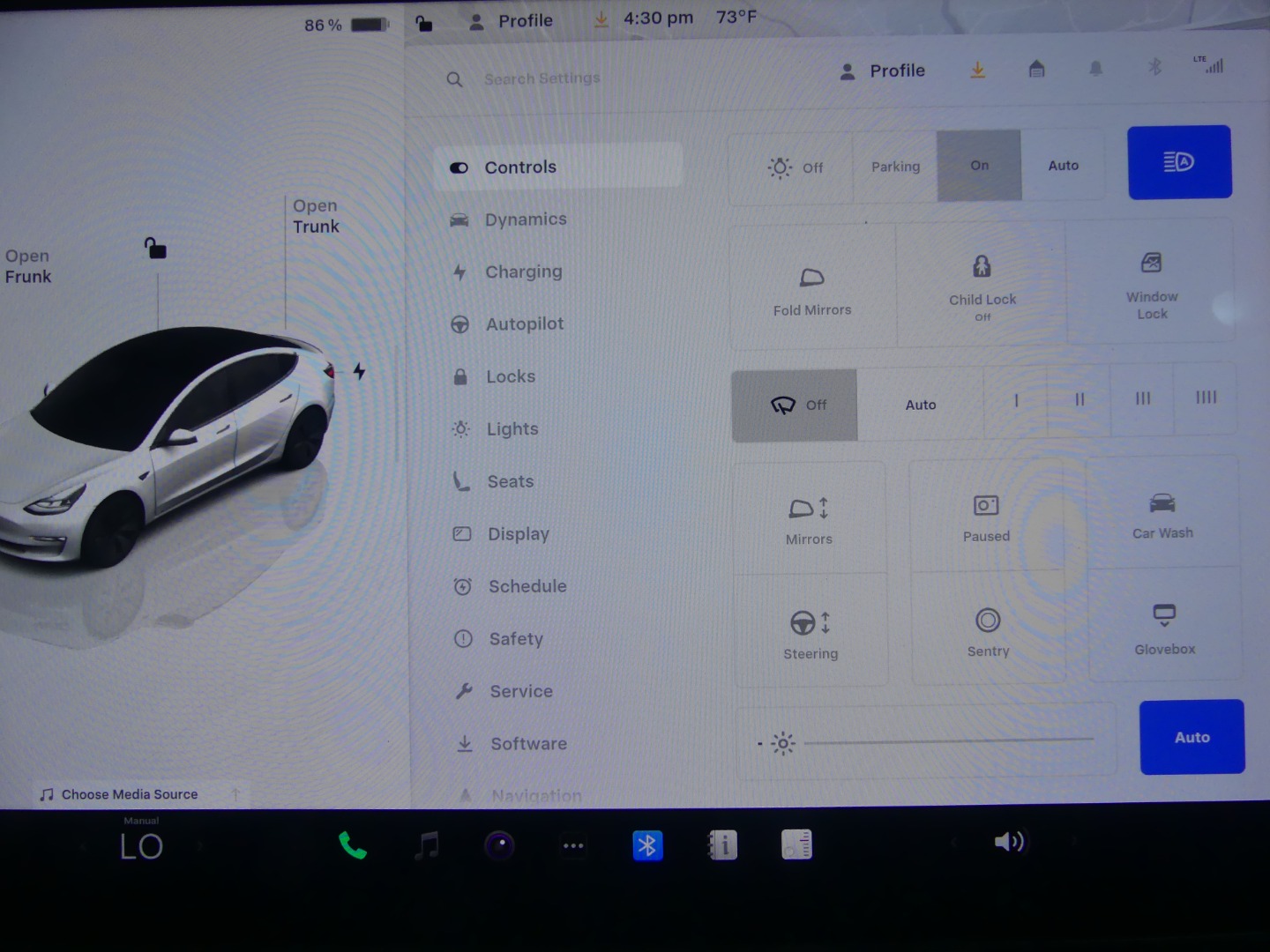The image size is (1270, 952).
Task: Tap the notification bell icon
Action: [x=1095, y=69]
